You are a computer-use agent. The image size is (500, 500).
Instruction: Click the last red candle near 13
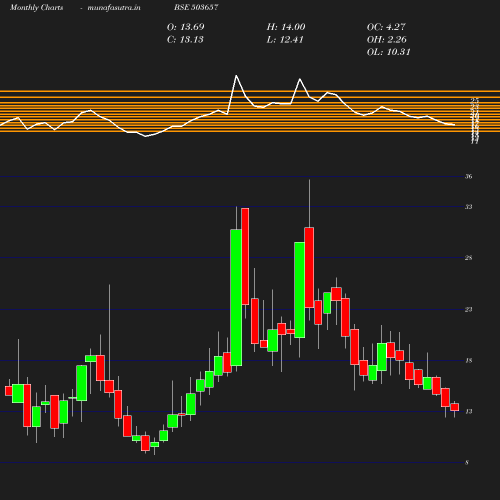coord(455,407)
